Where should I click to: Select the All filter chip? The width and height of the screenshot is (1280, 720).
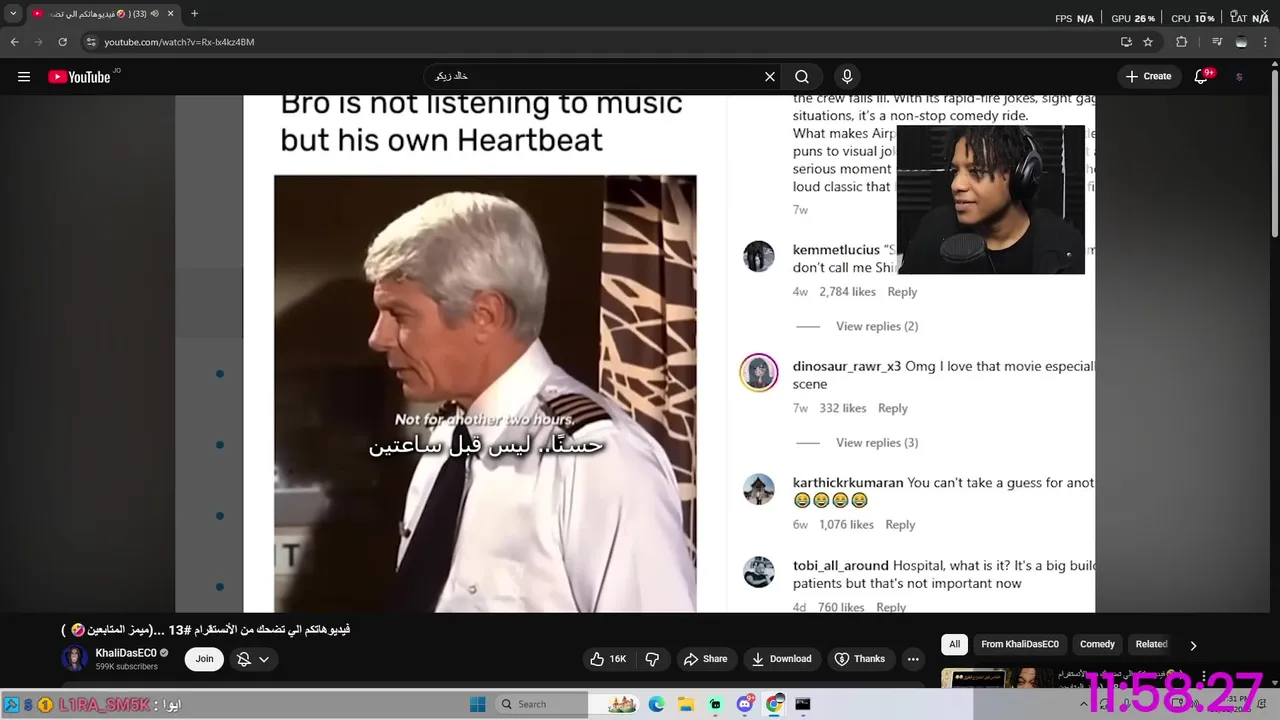pyautogui.click(x=954, y=645)
